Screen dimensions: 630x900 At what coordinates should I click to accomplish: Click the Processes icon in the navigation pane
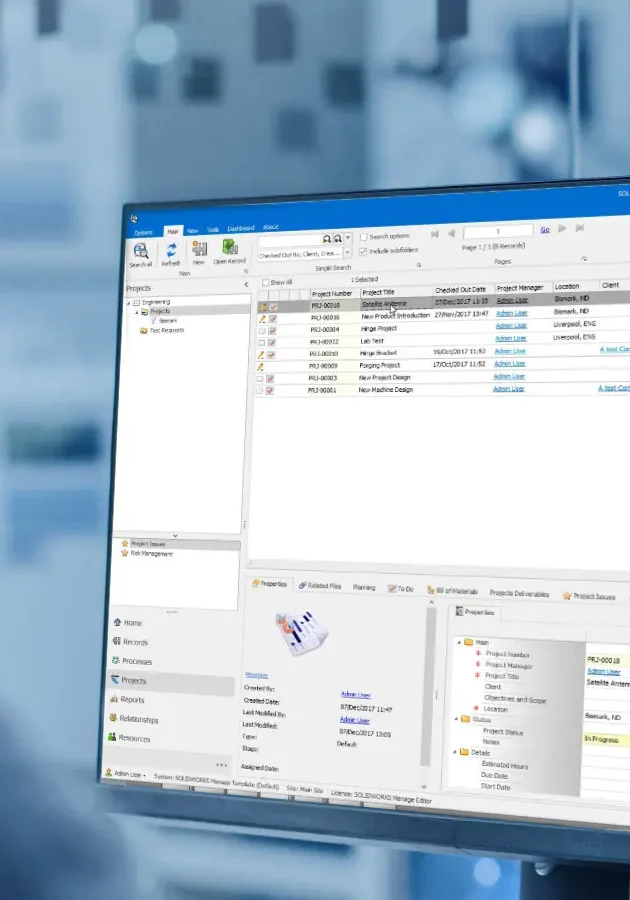click(116, 660)
